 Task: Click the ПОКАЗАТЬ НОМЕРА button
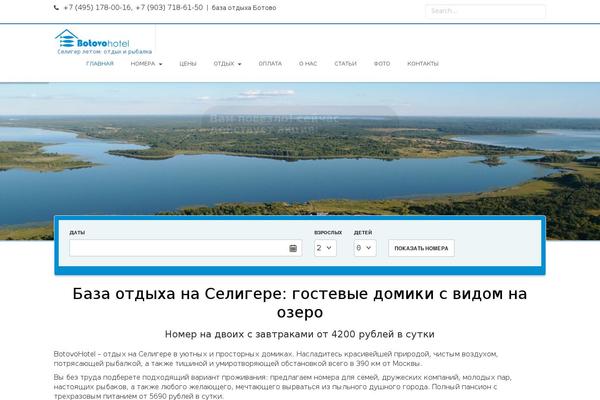[x=421, y=248]
